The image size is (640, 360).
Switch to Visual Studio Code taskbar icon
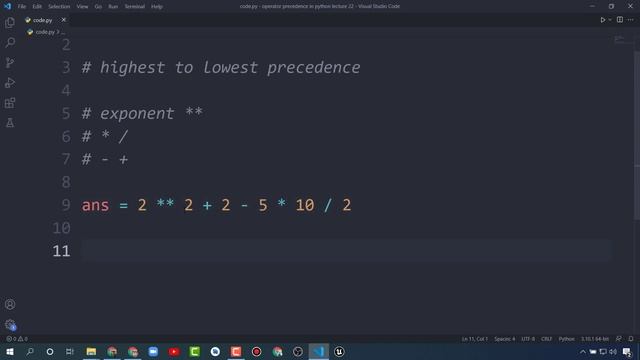point(318,351)
